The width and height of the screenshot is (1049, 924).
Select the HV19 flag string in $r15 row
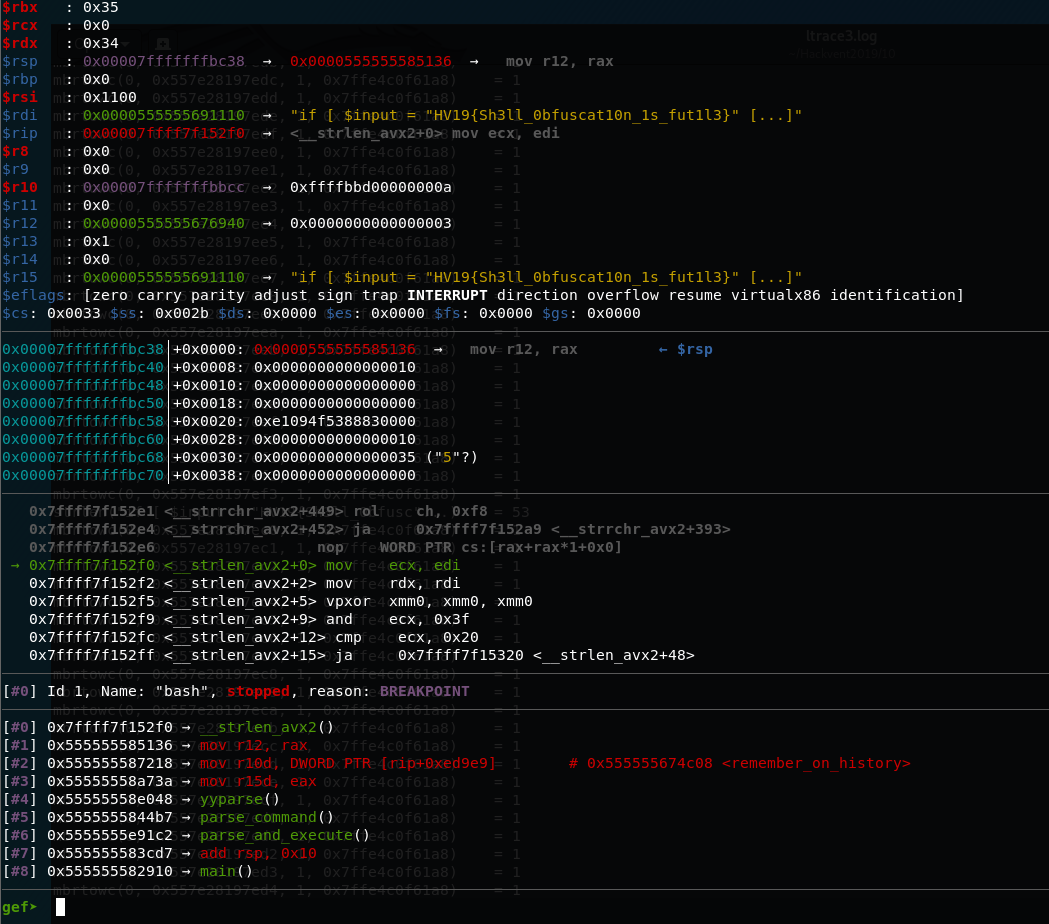582,278
